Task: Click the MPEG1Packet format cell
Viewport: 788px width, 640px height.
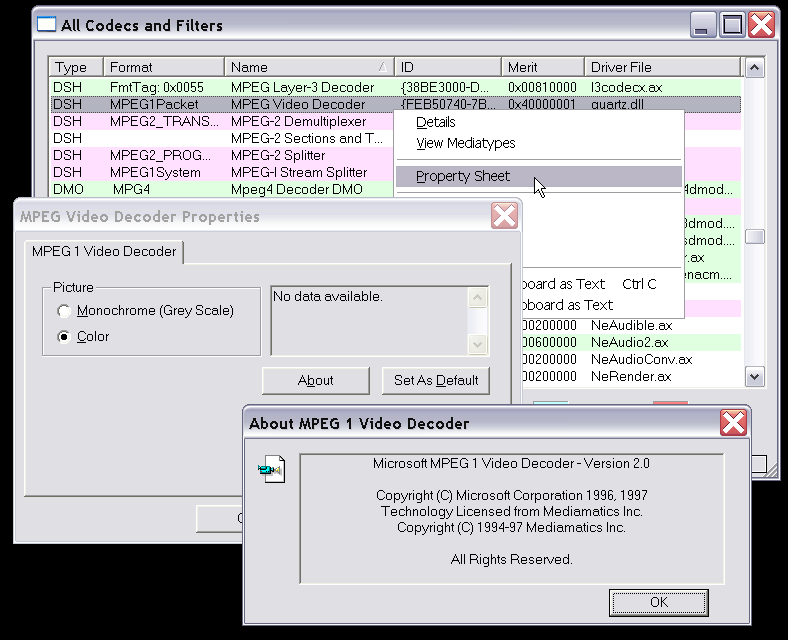Action: pyautogui.click(x=154, y=104)
